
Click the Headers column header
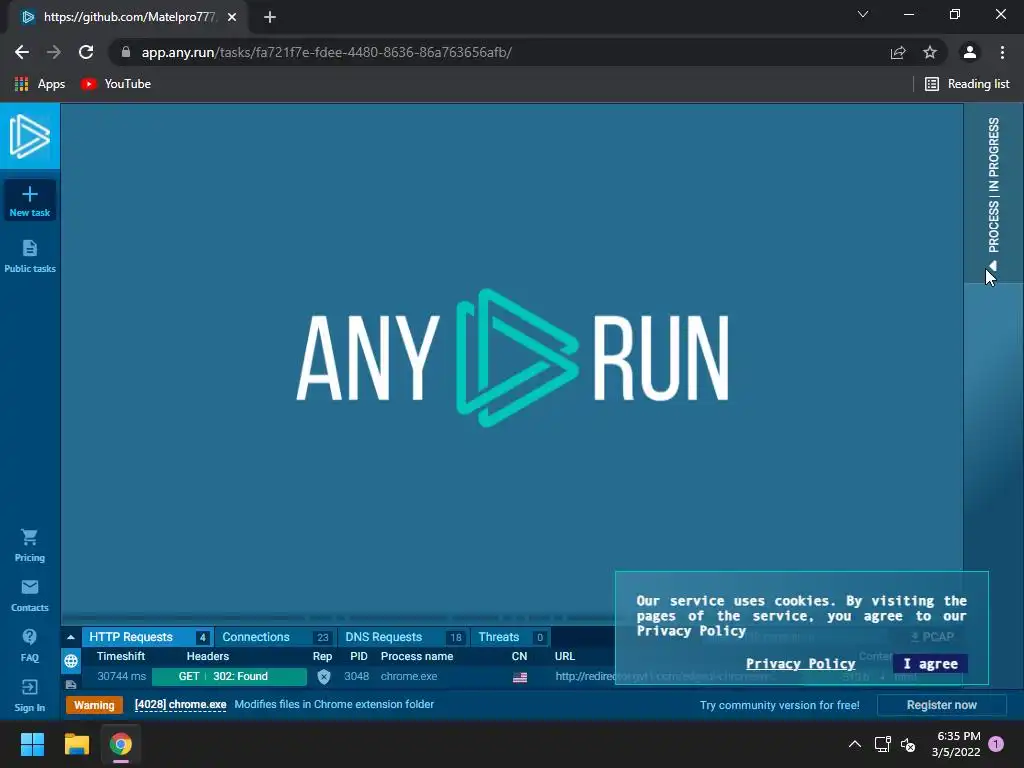[208, 656]
